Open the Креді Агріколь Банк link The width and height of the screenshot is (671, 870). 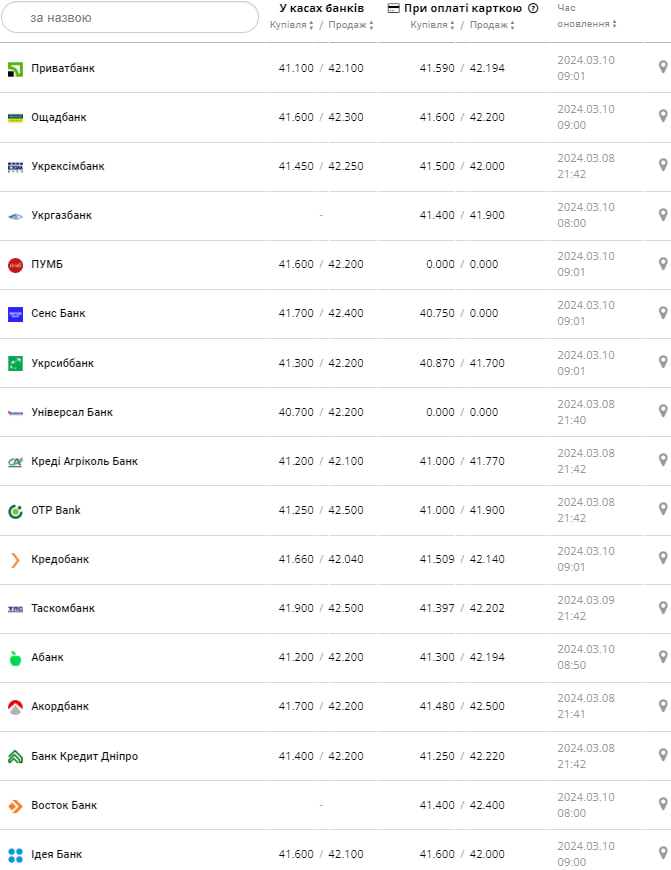(x=84, y=461)
